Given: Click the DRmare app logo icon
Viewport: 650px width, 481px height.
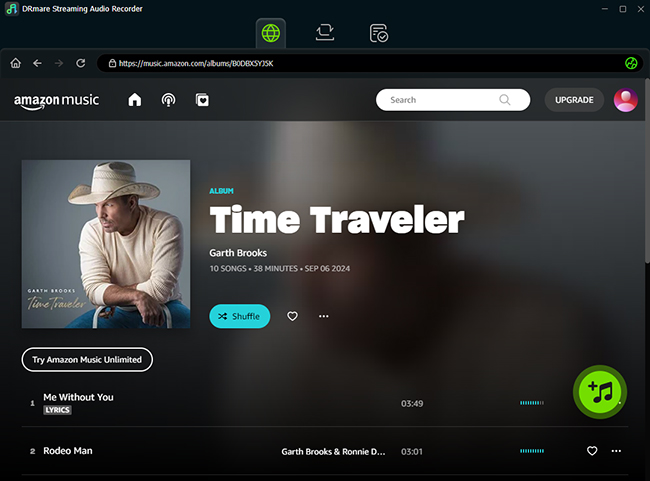Looking at the screenshot, I should (x=11, y=9).
